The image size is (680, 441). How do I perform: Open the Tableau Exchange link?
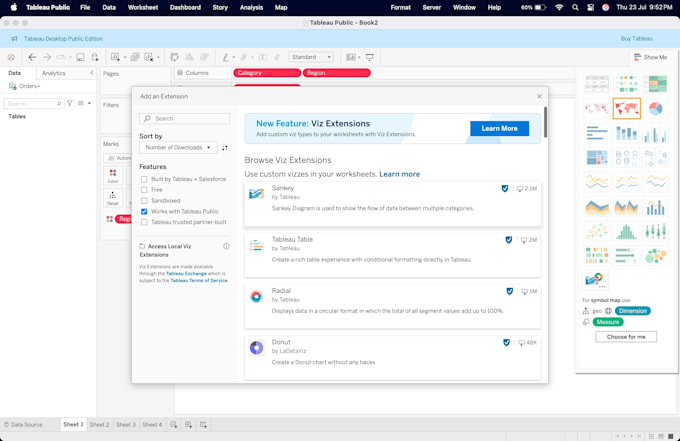pyautogui.click(x=186, y=274)
